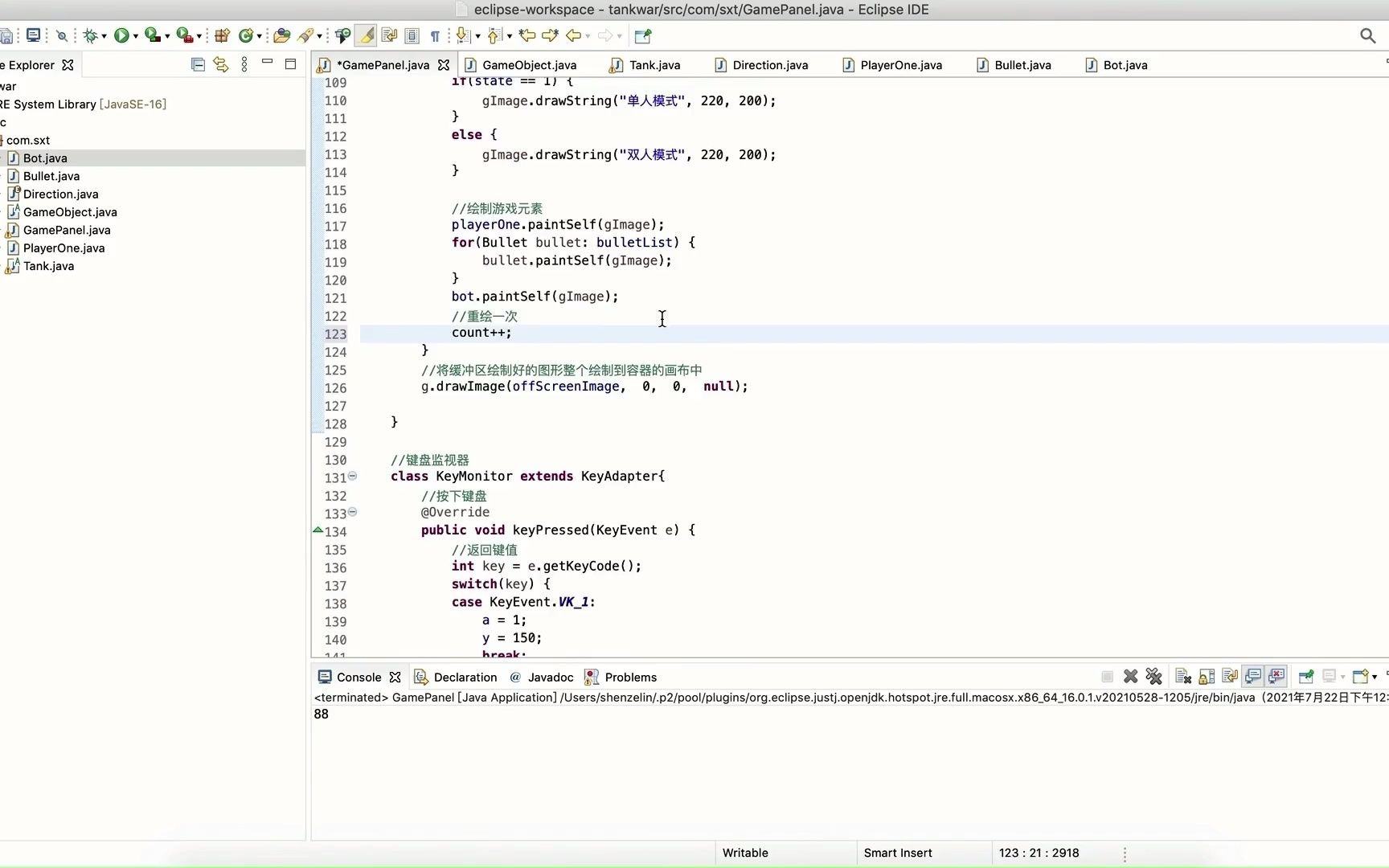Toggle Show Whitespace Characters pilcrow

[x=435, y=35]
